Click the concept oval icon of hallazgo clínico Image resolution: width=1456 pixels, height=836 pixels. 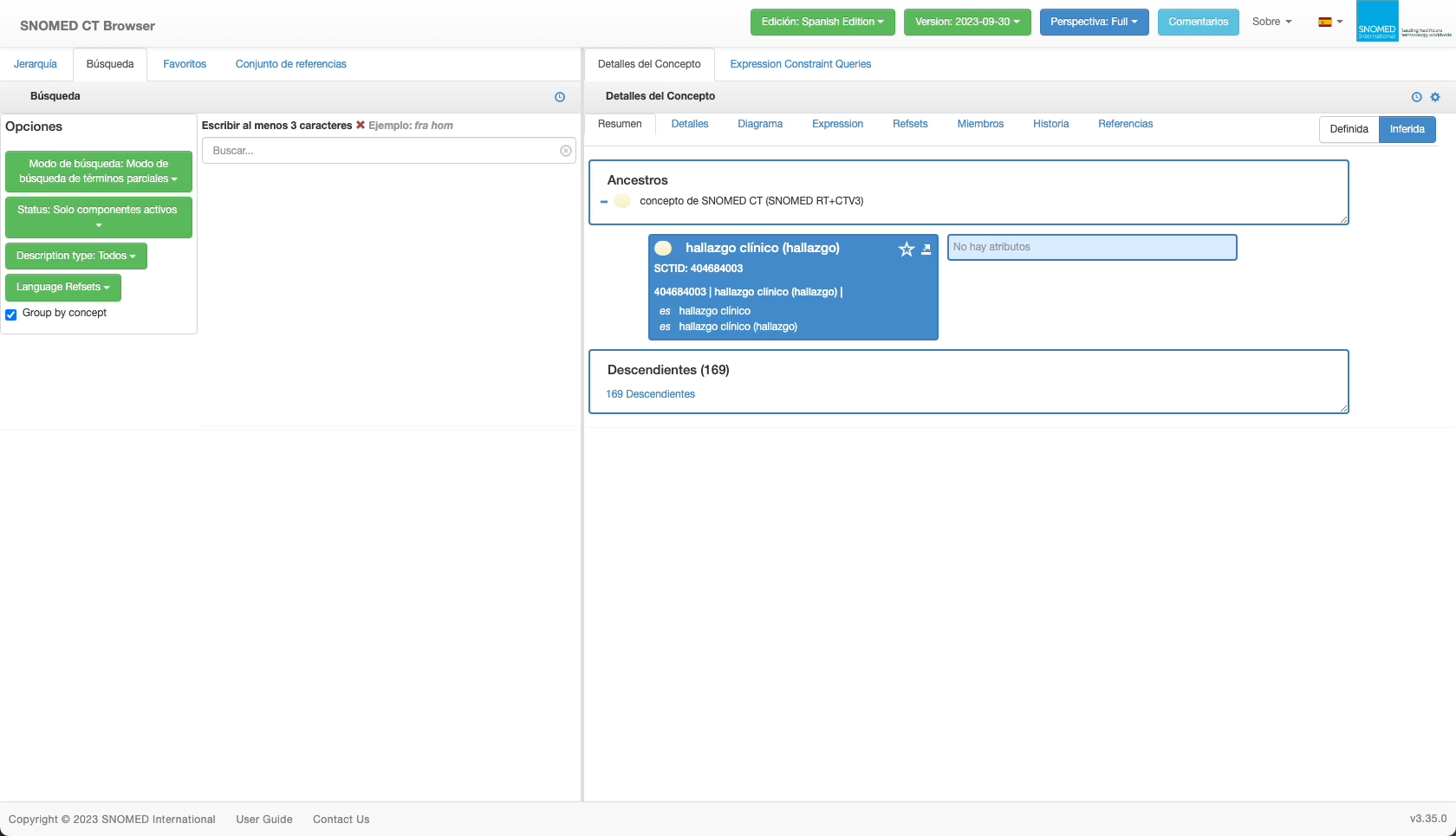663,249
